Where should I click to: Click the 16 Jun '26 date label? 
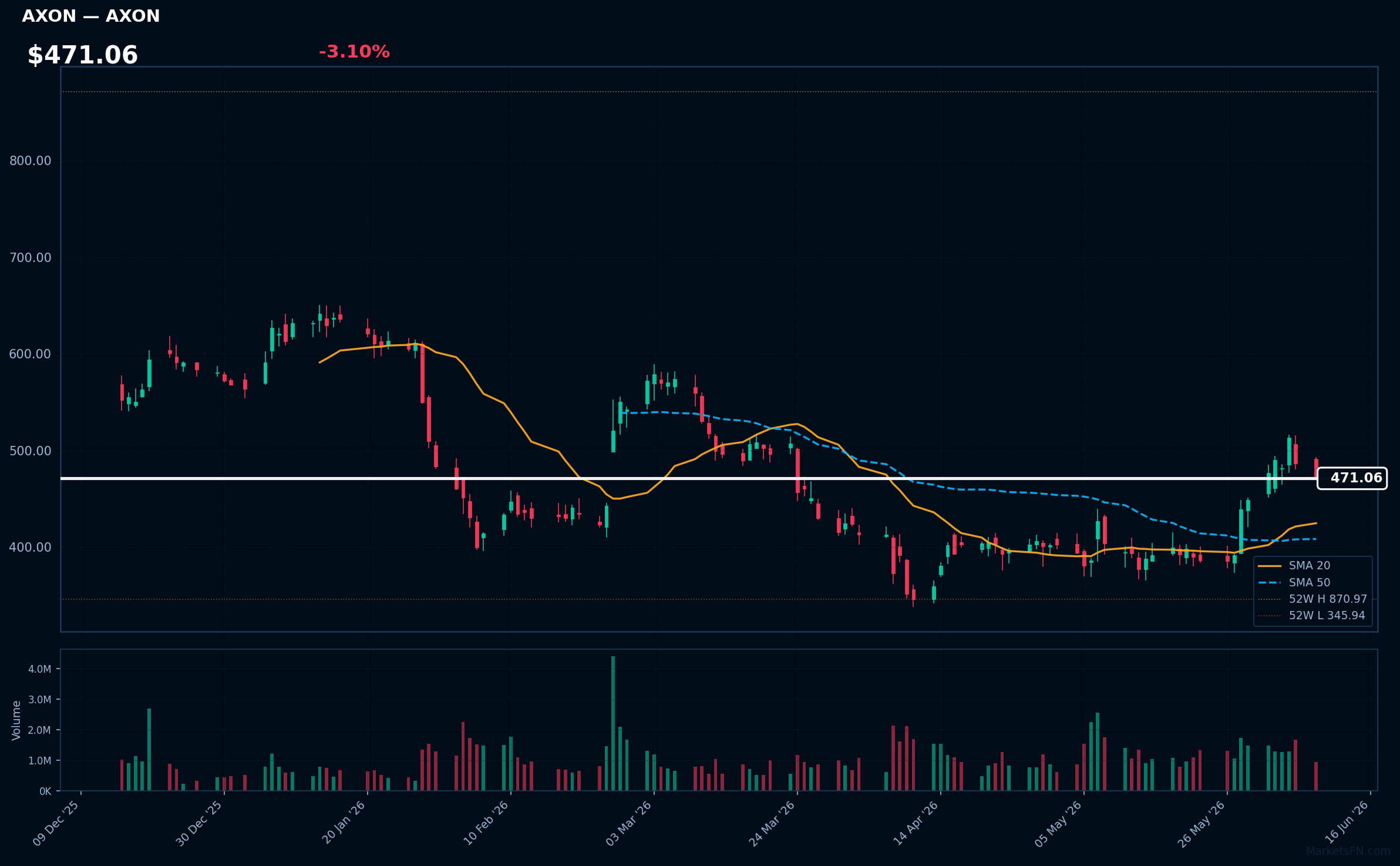[x=1347, y=821]
